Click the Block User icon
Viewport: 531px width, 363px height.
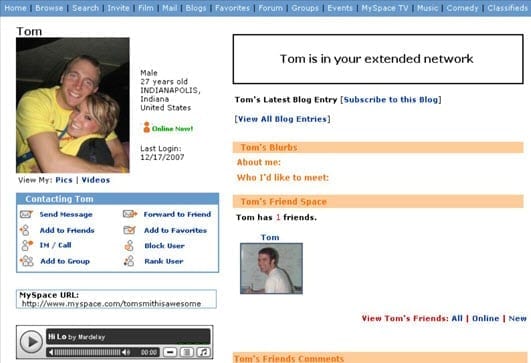click(x=129, y=245)
